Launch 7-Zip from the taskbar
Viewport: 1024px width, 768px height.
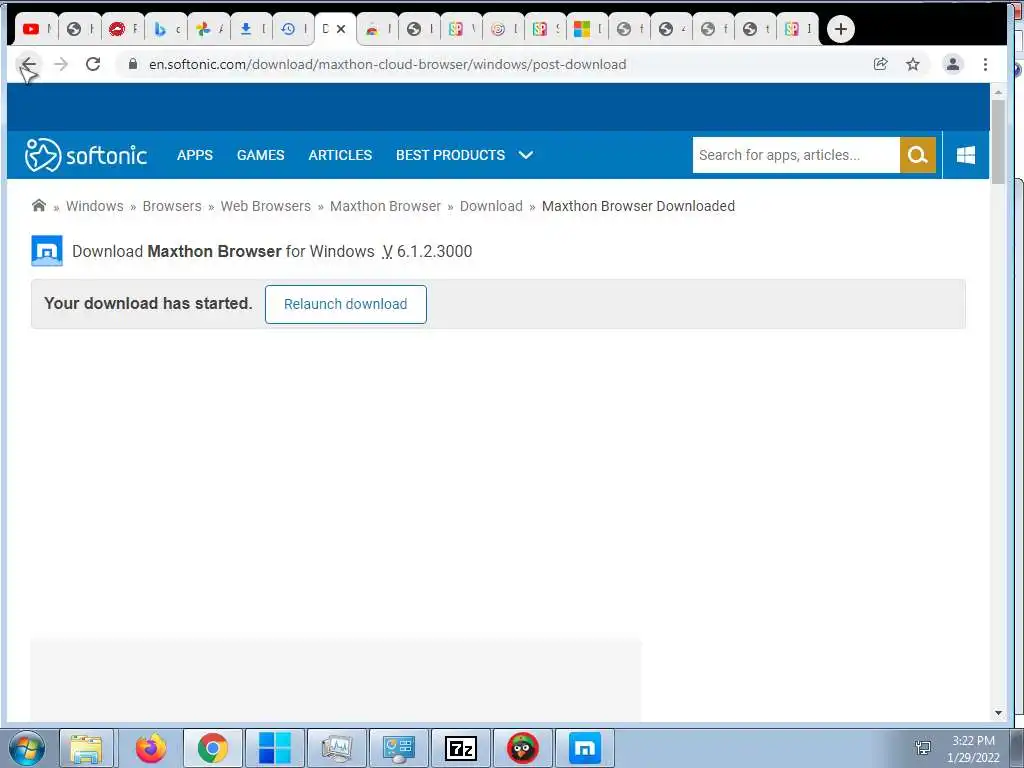point(460,748)
